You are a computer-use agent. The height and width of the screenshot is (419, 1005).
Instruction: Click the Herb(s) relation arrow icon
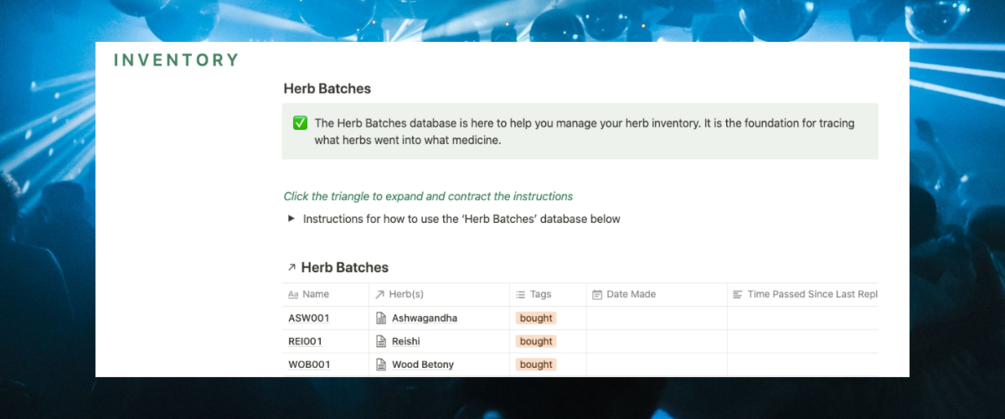(x=378, y=295)
